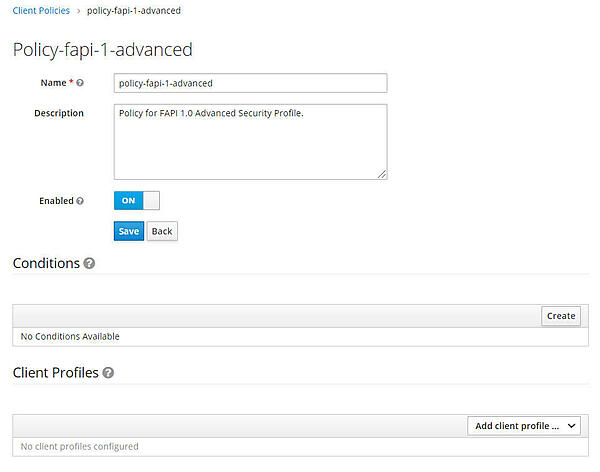Toggle the Enabled switch off
Screen dimensions: 600x472
pyautogui.click(x=137, y=200)
